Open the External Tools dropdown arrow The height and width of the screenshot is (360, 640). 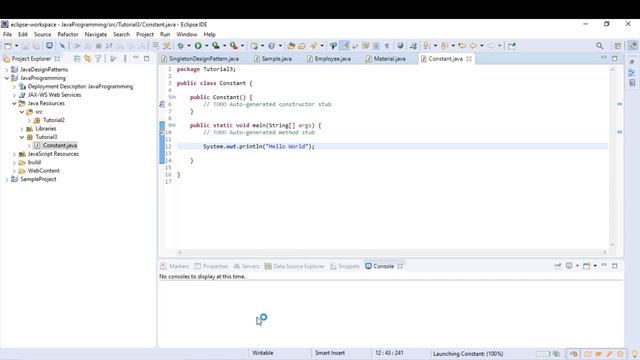242,46
